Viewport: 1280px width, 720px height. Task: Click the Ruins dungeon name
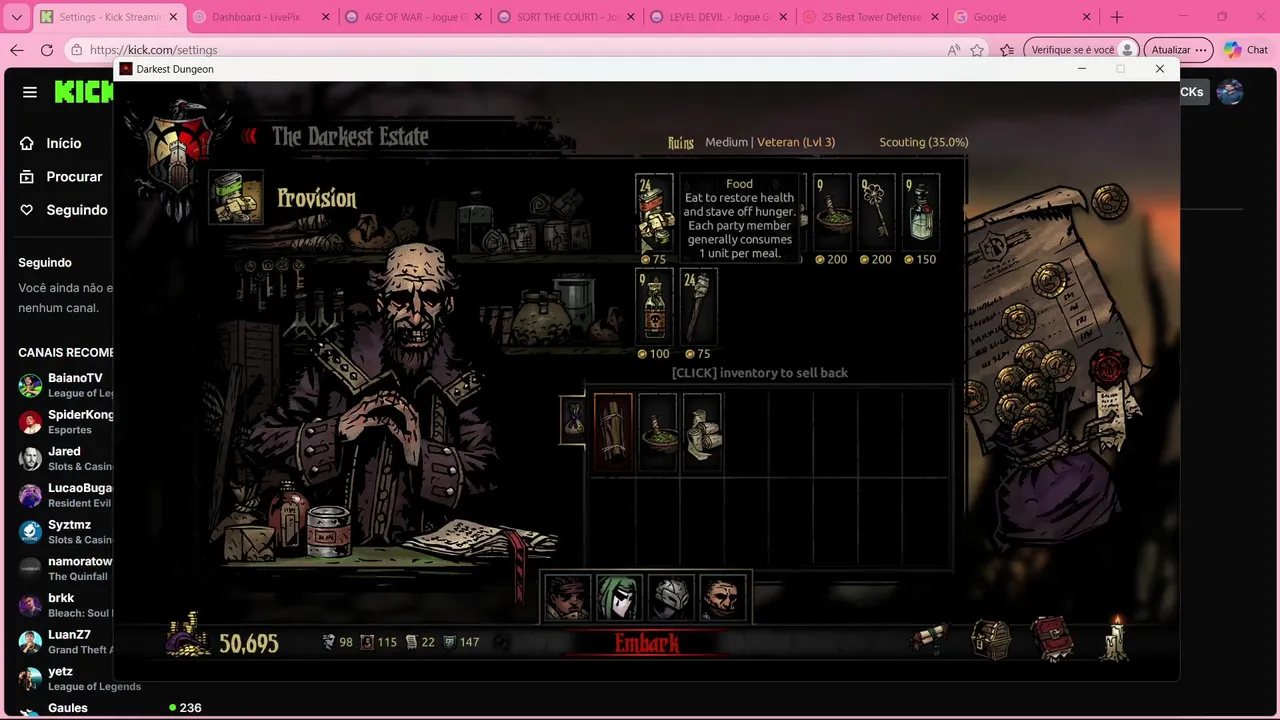pos(681,143)
